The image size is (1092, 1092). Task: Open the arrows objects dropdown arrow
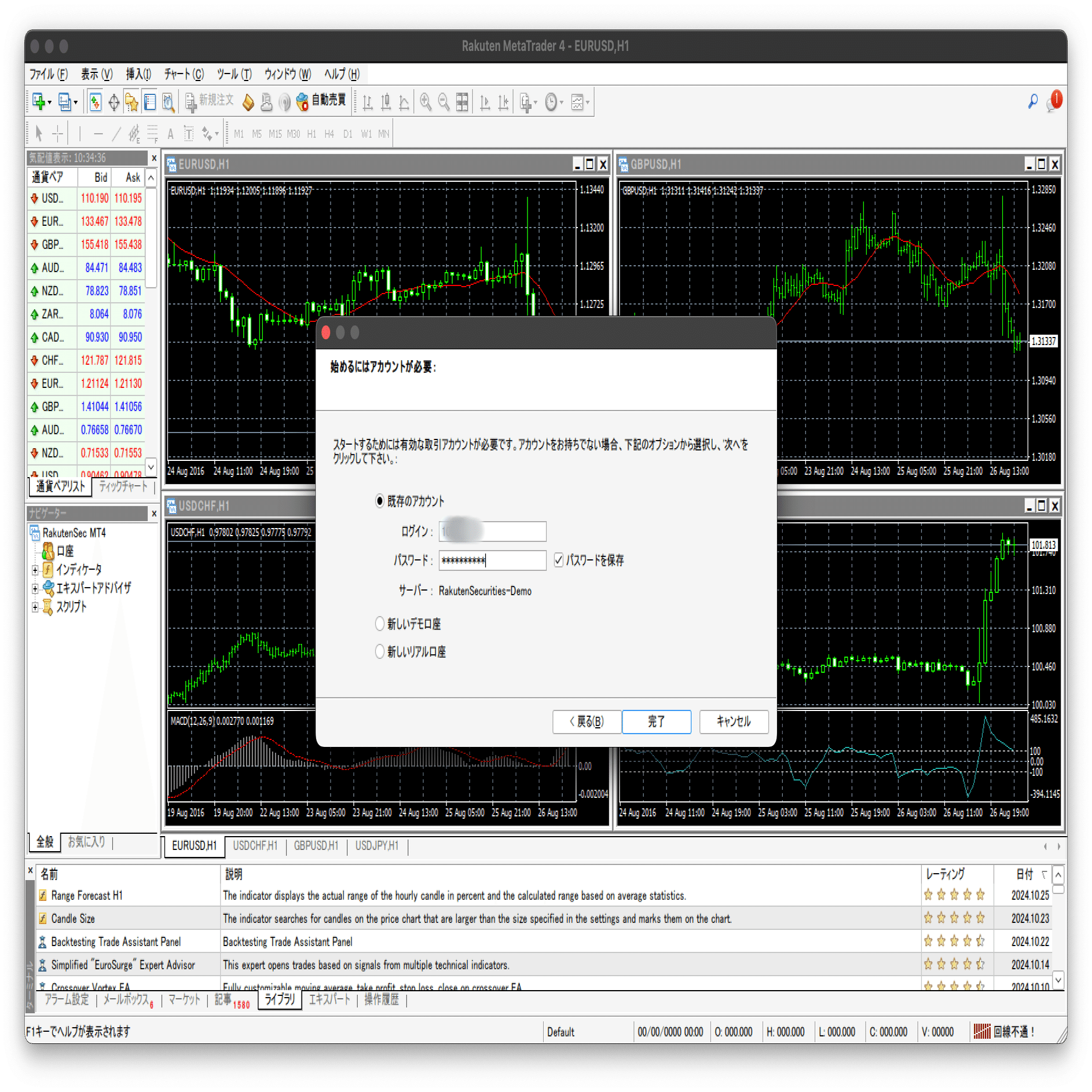point(217,134)
